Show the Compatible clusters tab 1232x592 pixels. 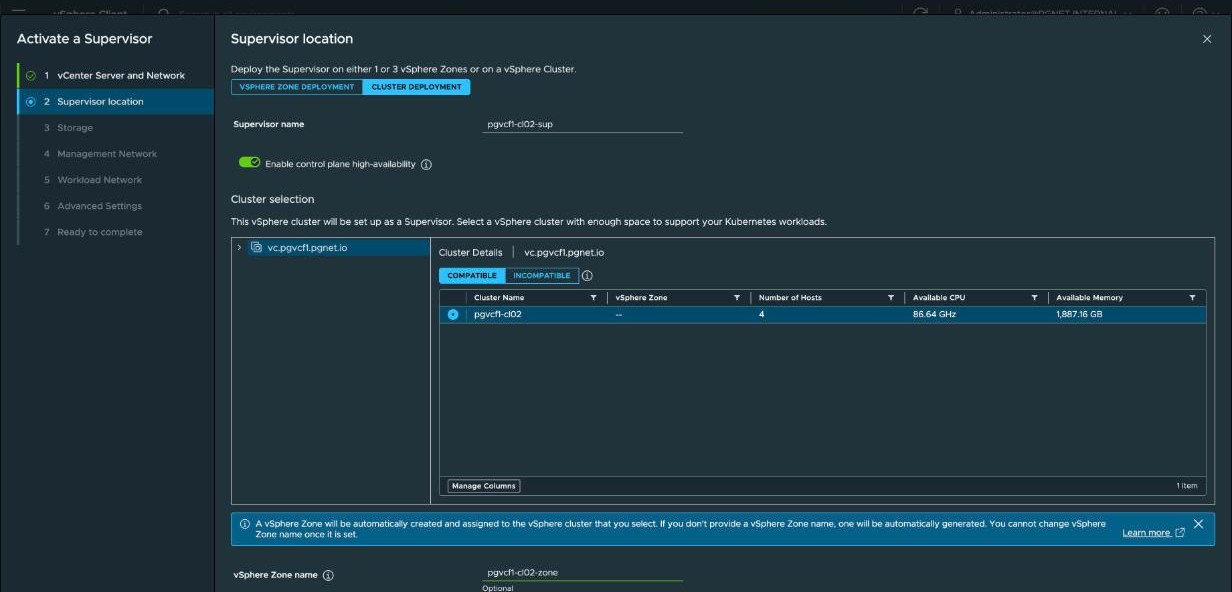(x=472, y=276)
